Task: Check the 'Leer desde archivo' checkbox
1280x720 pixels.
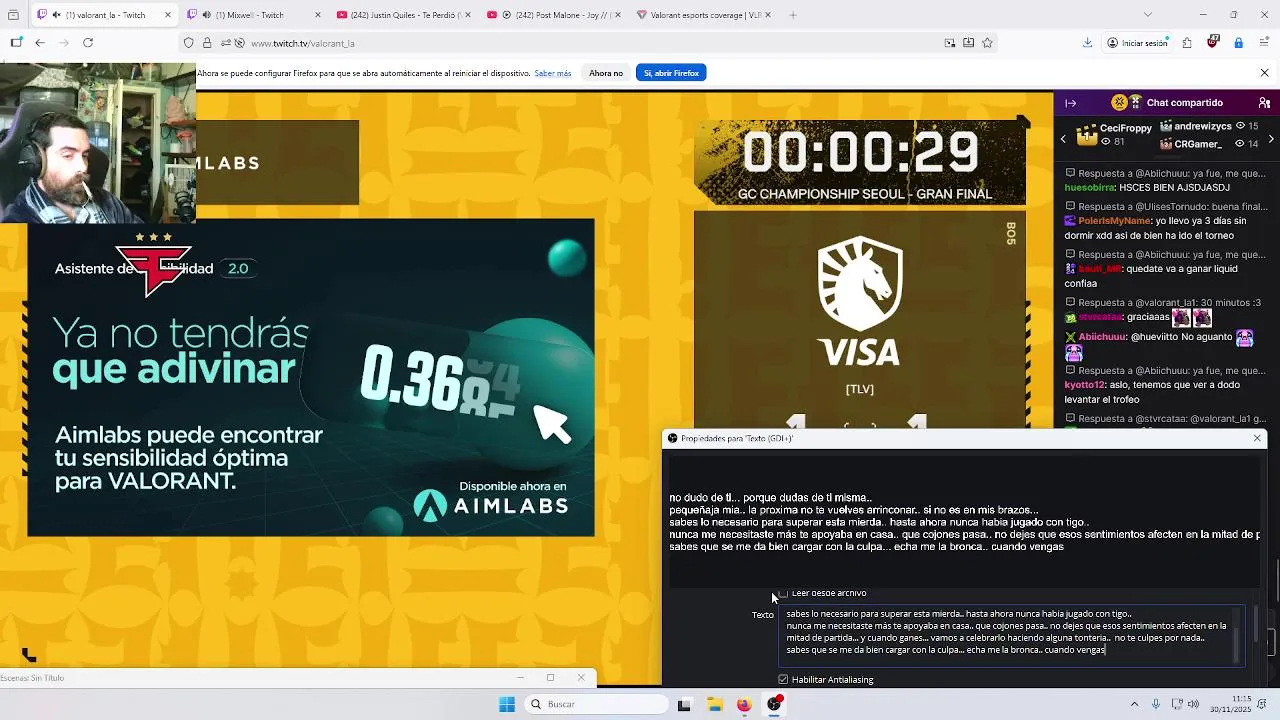Action: pos(783,593)
